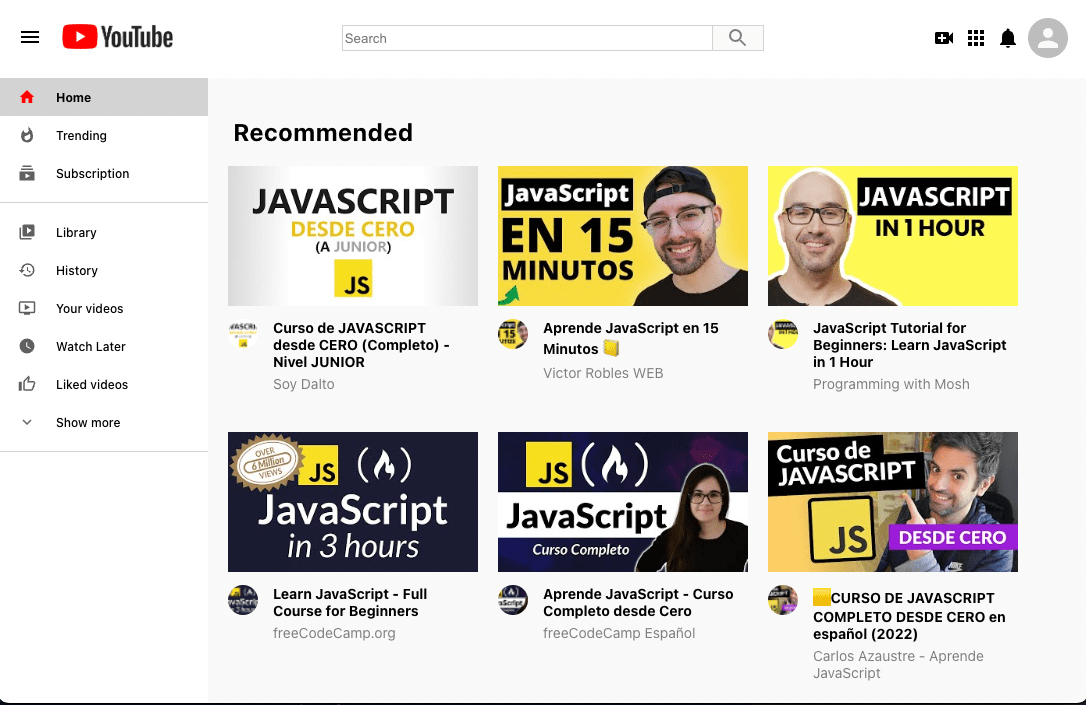Image resolution: width=1086 pixels, height=705 pixels.
Task: Focus the Search input field
Action: [527, 38]
